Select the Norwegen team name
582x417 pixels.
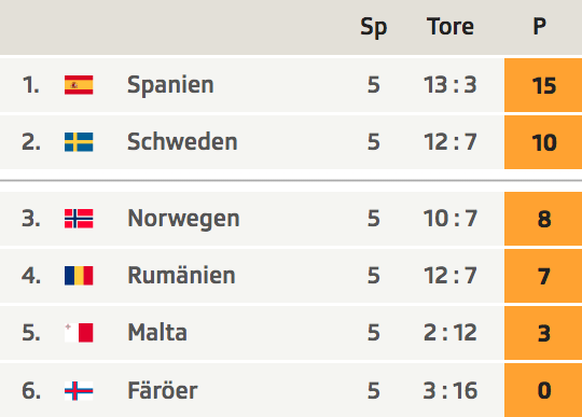click(x=183, y=219)
